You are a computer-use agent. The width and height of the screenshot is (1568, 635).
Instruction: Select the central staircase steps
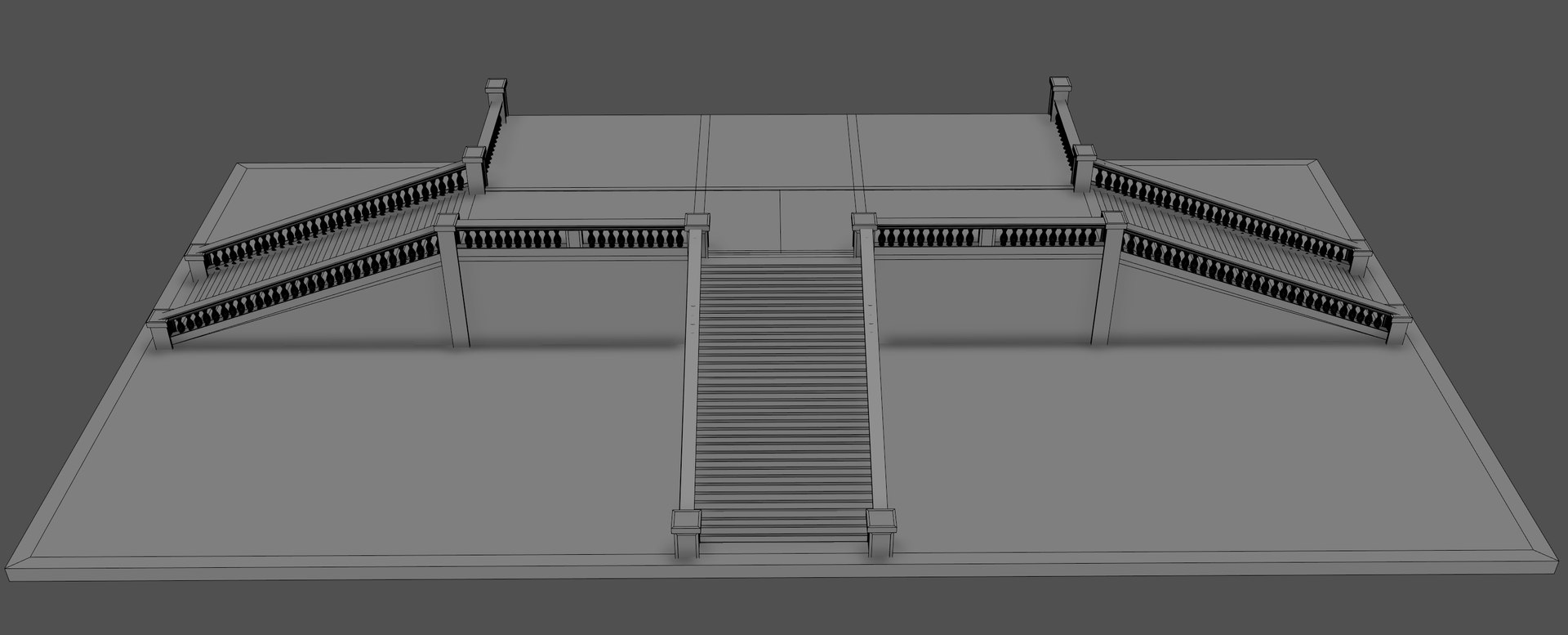(x=782, y=398)
